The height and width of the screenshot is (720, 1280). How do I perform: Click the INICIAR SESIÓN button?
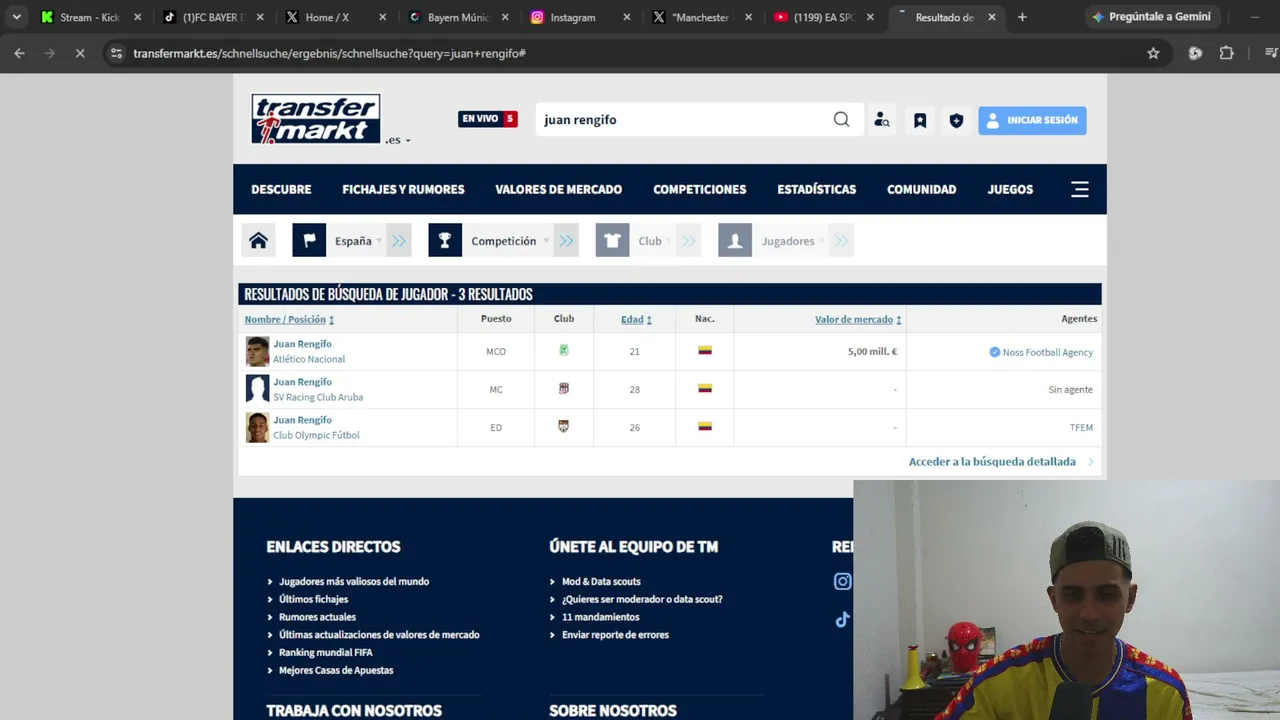pyautogui.click(x=1032, y=120)
